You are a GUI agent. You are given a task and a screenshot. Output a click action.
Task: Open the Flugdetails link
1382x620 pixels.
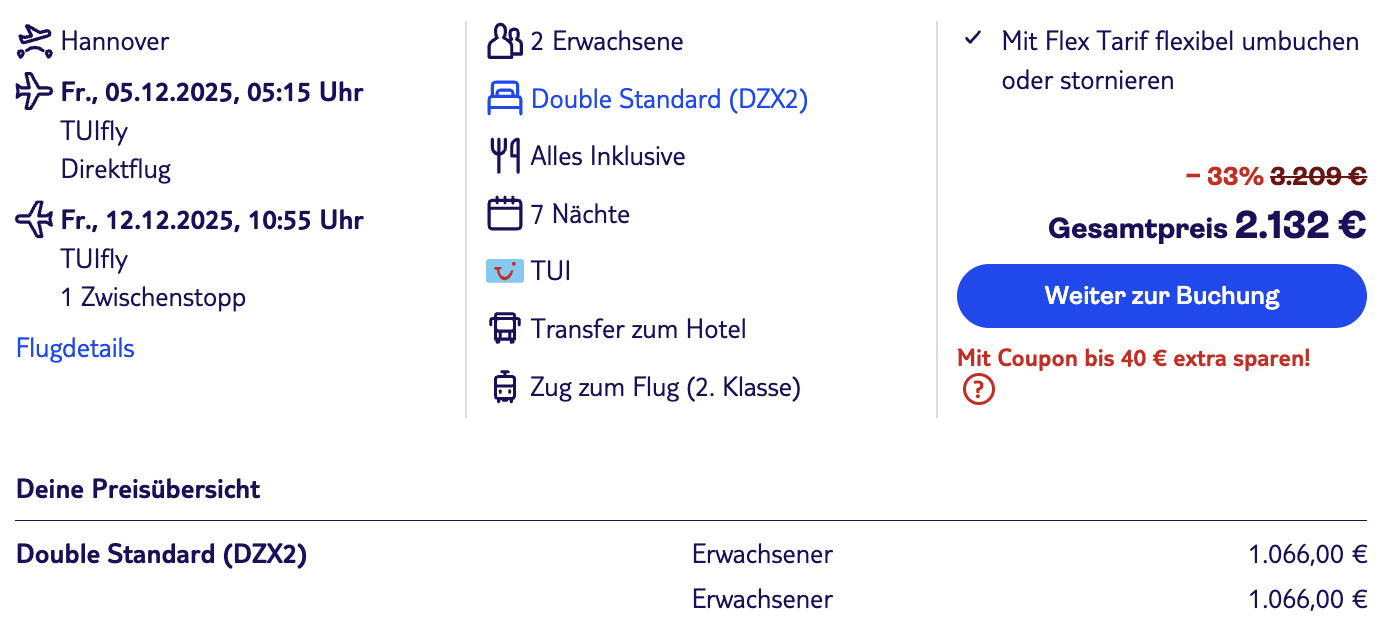click(76, 348)
